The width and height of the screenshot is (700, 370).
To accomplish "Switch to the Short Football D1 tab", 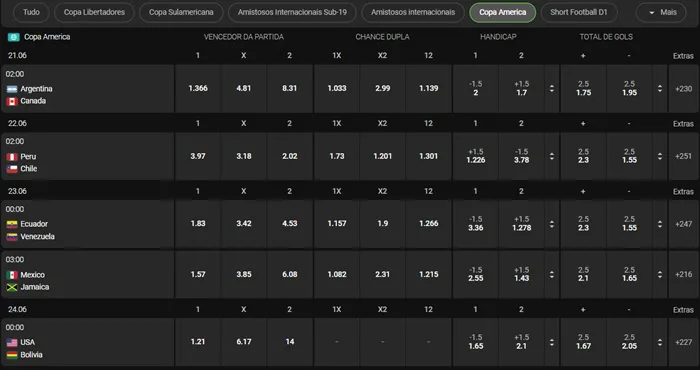I will (x=579, y=12).
